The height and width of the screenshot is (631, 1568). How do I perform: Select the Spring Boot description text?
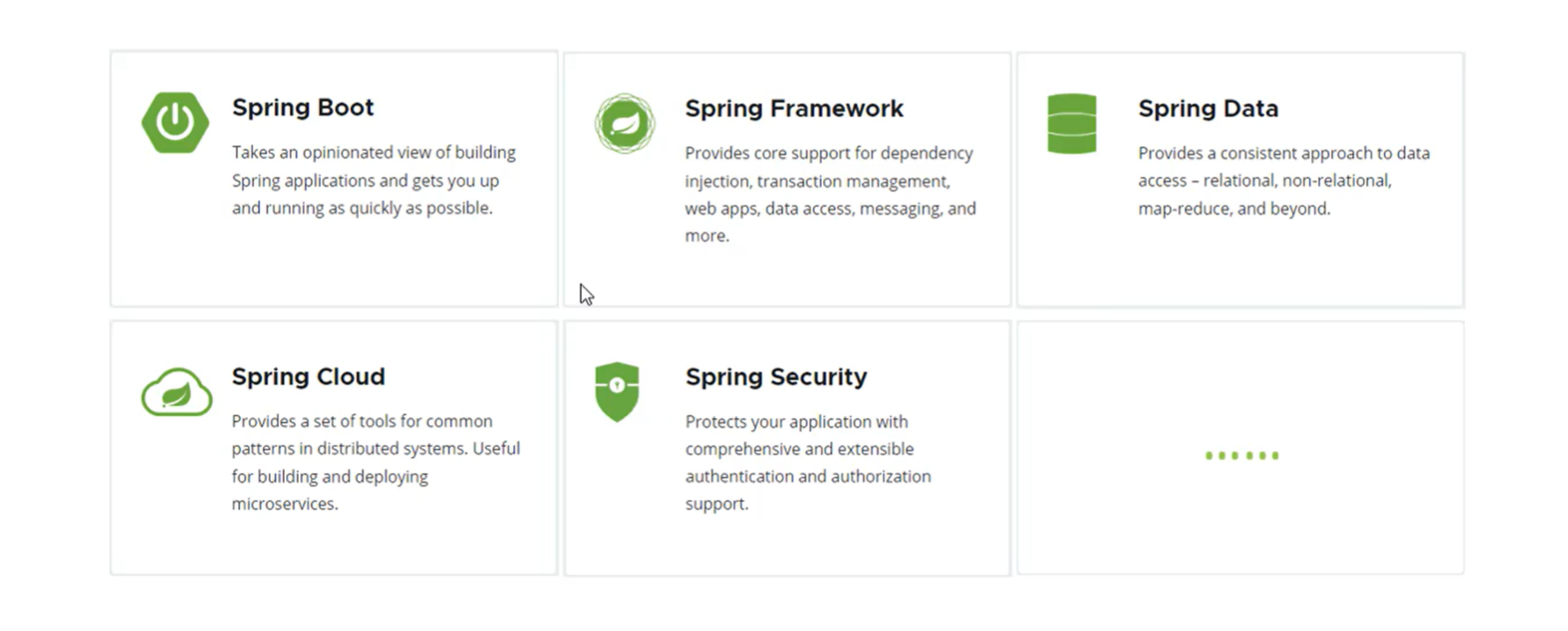(374, 180)
